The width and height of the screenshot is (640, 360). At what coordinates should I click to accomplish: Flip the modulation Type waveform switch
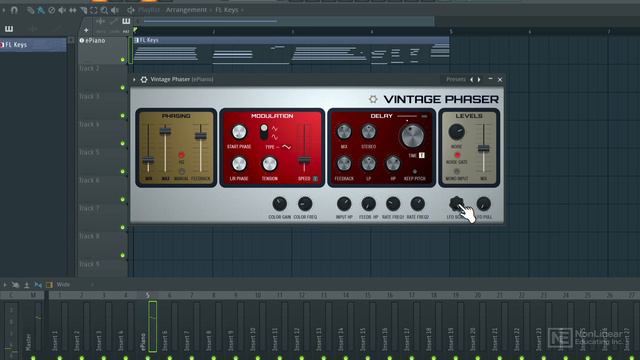[264, 132]
